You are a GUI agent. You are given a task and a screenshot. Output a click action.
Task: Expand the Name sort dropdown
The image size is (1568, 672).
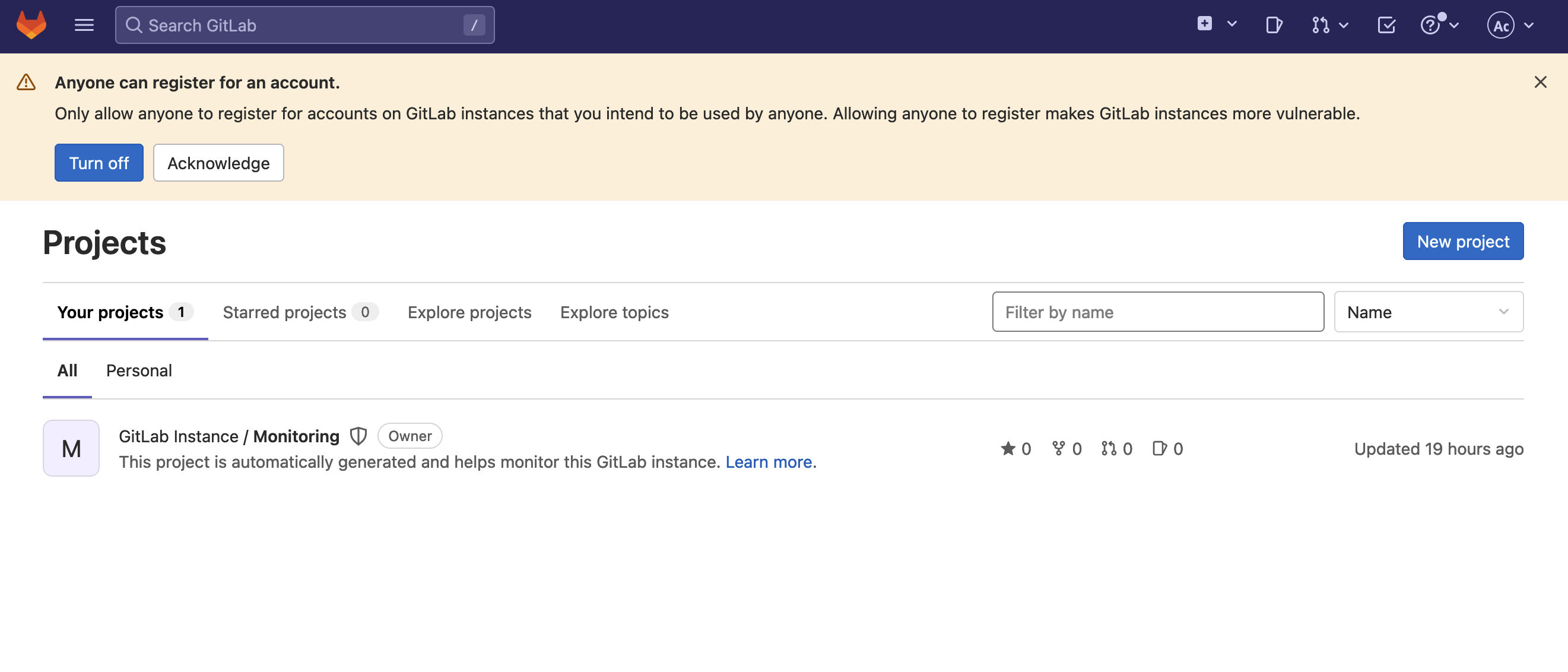(x=1428, y=312)
